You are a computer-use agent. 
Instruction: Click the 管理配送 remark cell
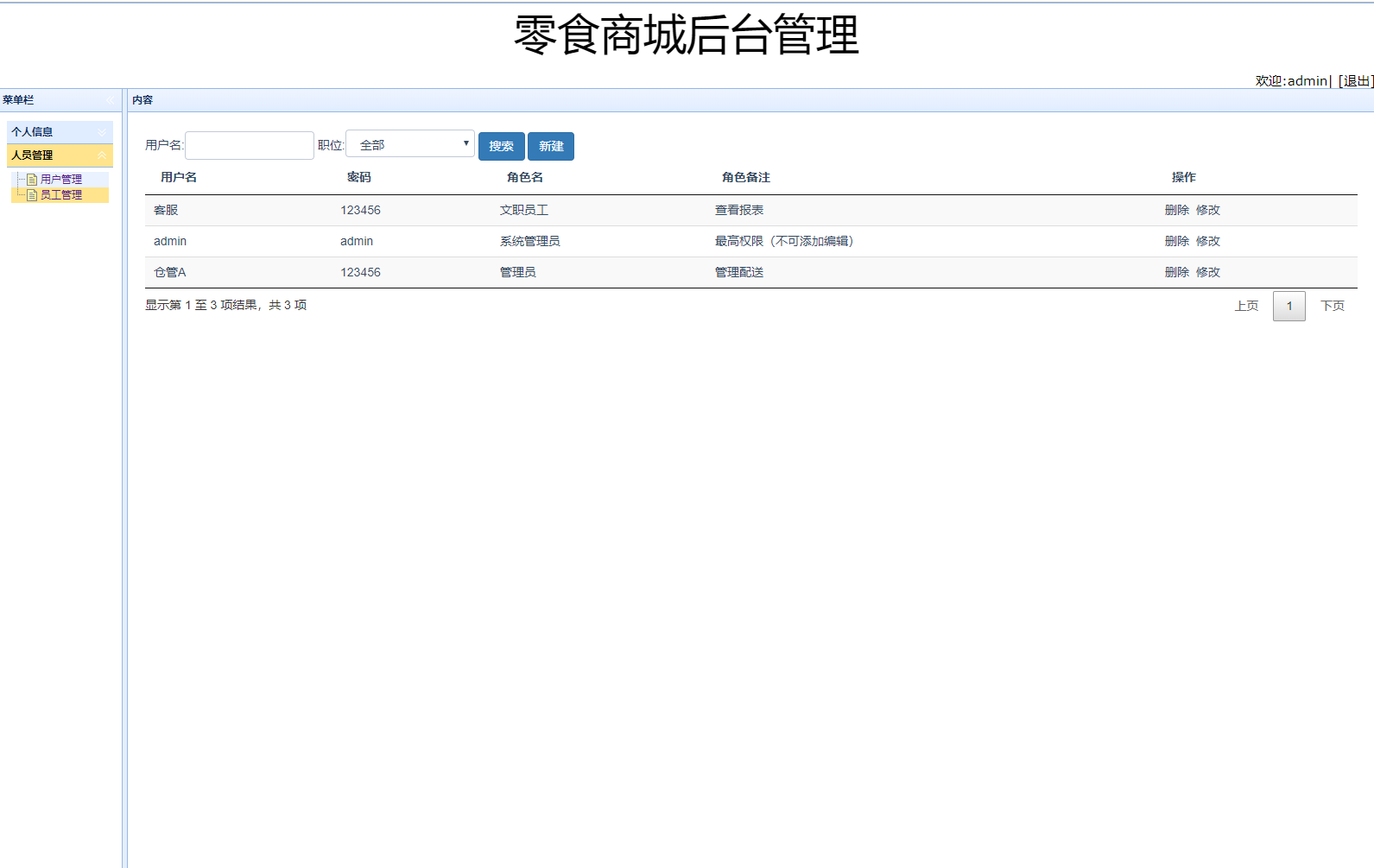tap(739, 272)
